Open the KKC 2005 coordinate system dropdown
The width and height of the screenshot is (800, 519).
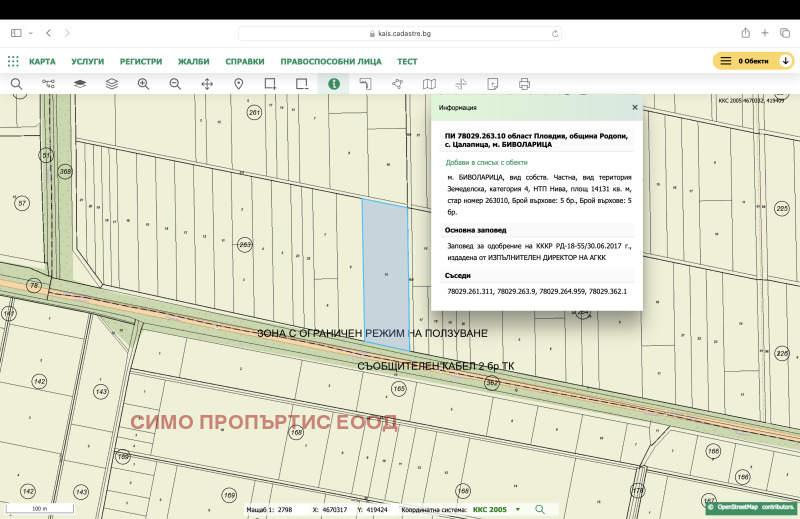pos(497,509)
